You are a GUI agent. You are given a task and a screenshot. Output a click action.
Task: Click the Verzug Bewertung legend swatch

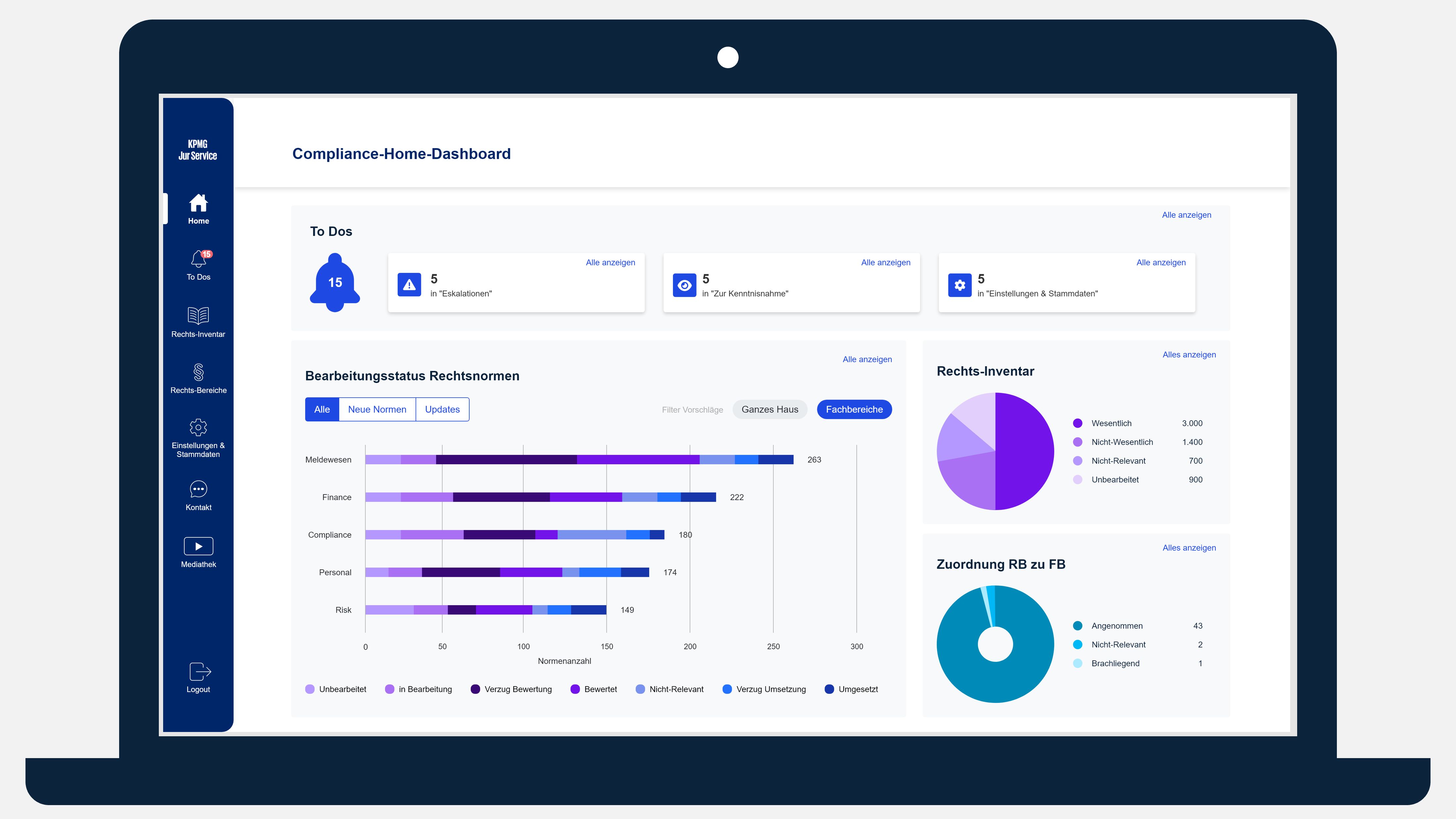tap(475, 689)
